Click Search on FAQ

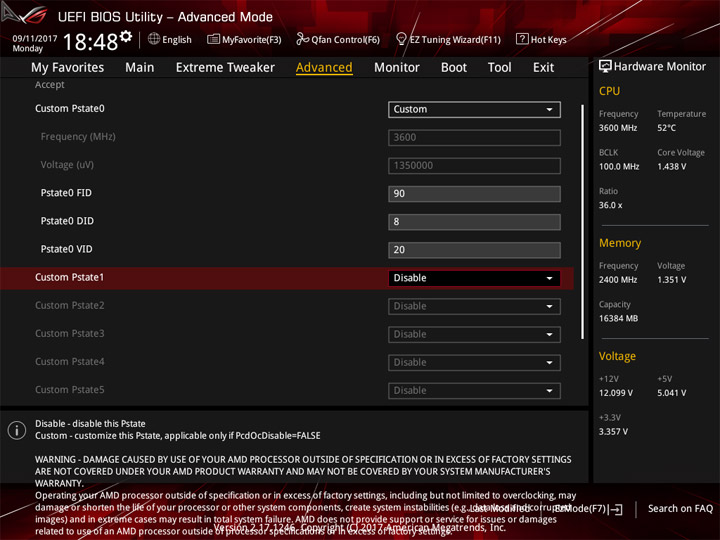point(680,508)
